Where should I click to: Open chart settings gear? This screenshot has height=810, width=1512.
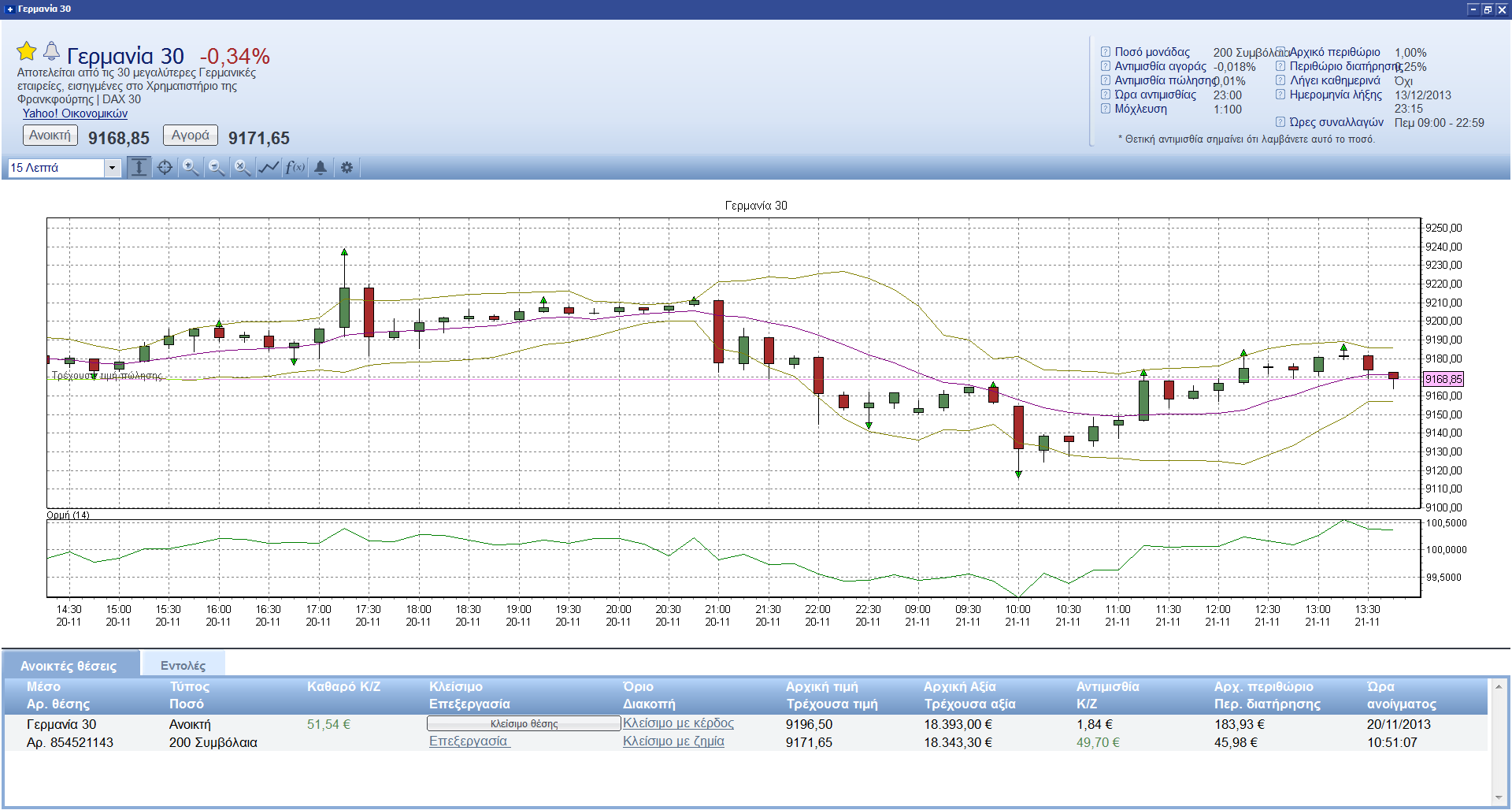point(346,167)
